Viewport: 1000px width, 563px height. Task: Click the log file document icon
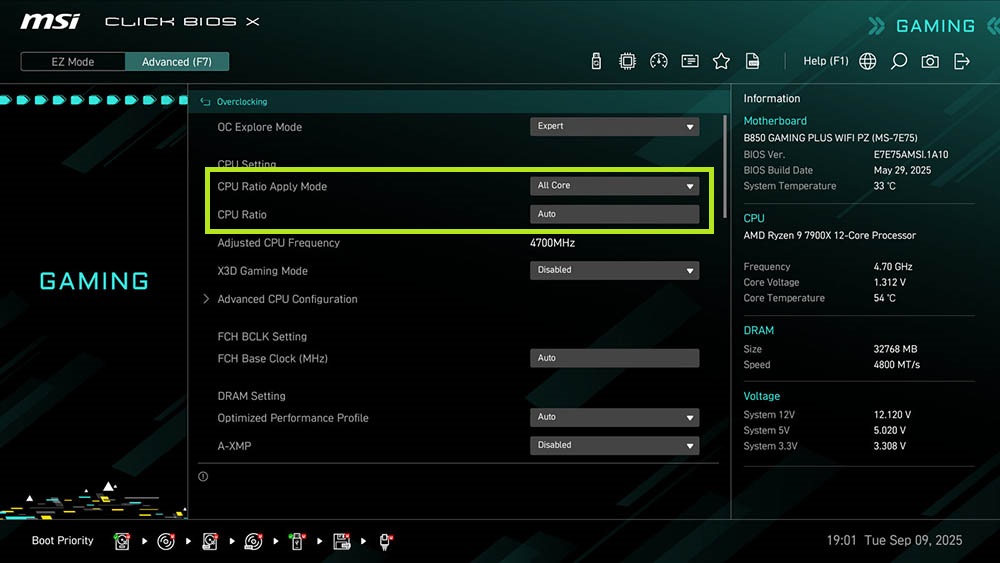pos(753,61)
